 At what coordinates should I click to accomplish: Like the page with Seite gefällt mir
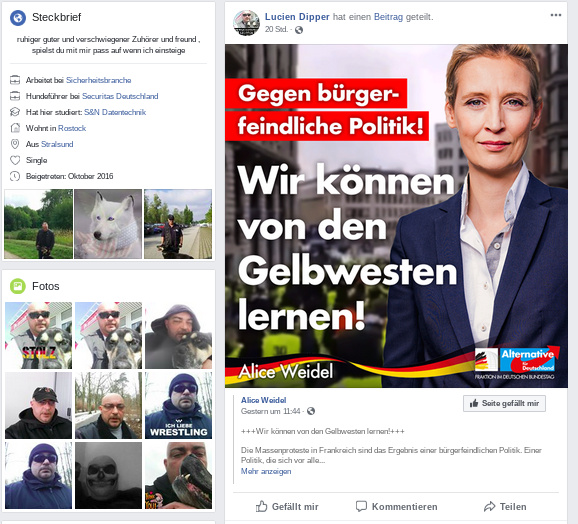504,404
